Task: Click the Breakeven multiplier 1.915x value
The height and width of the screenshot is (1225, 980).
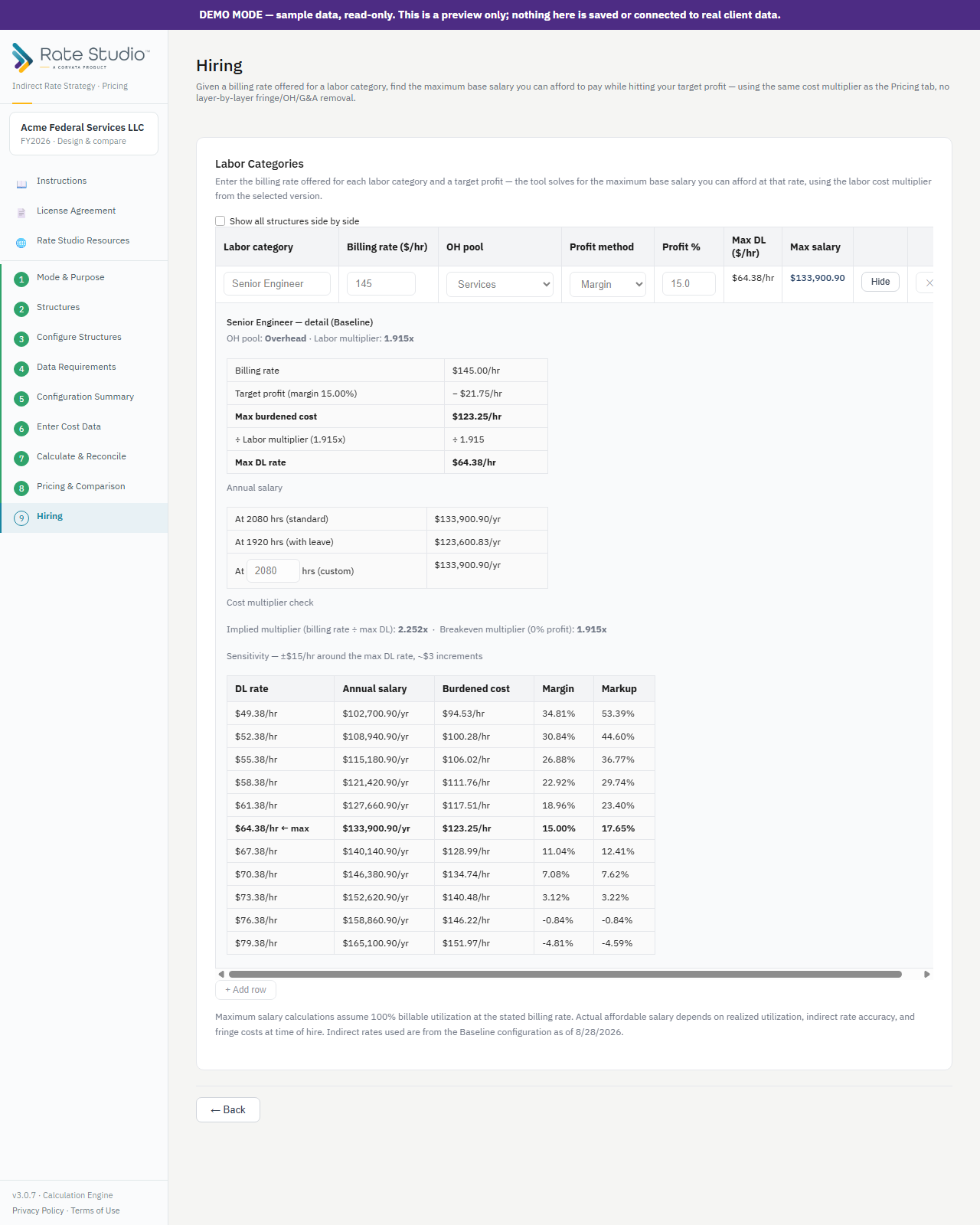Action: 592,629
